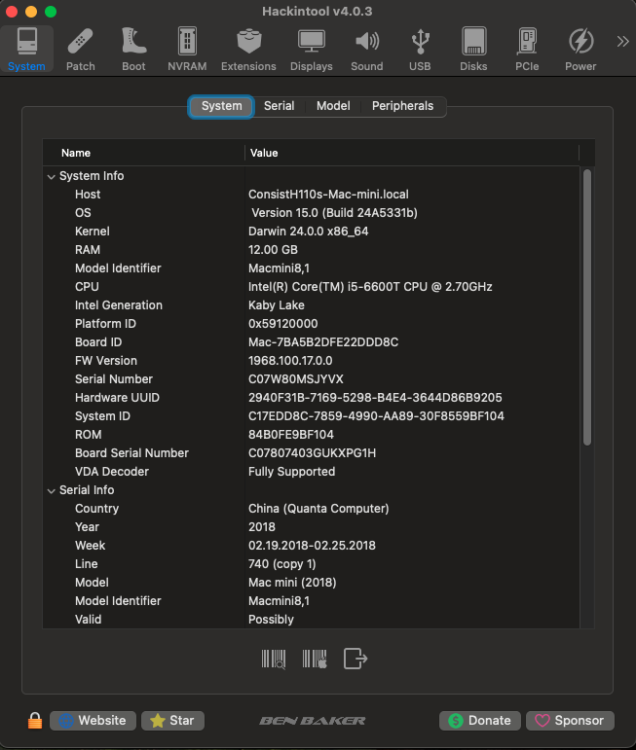Select the Week row
The image size is (636, 750).
click(311, 546)
